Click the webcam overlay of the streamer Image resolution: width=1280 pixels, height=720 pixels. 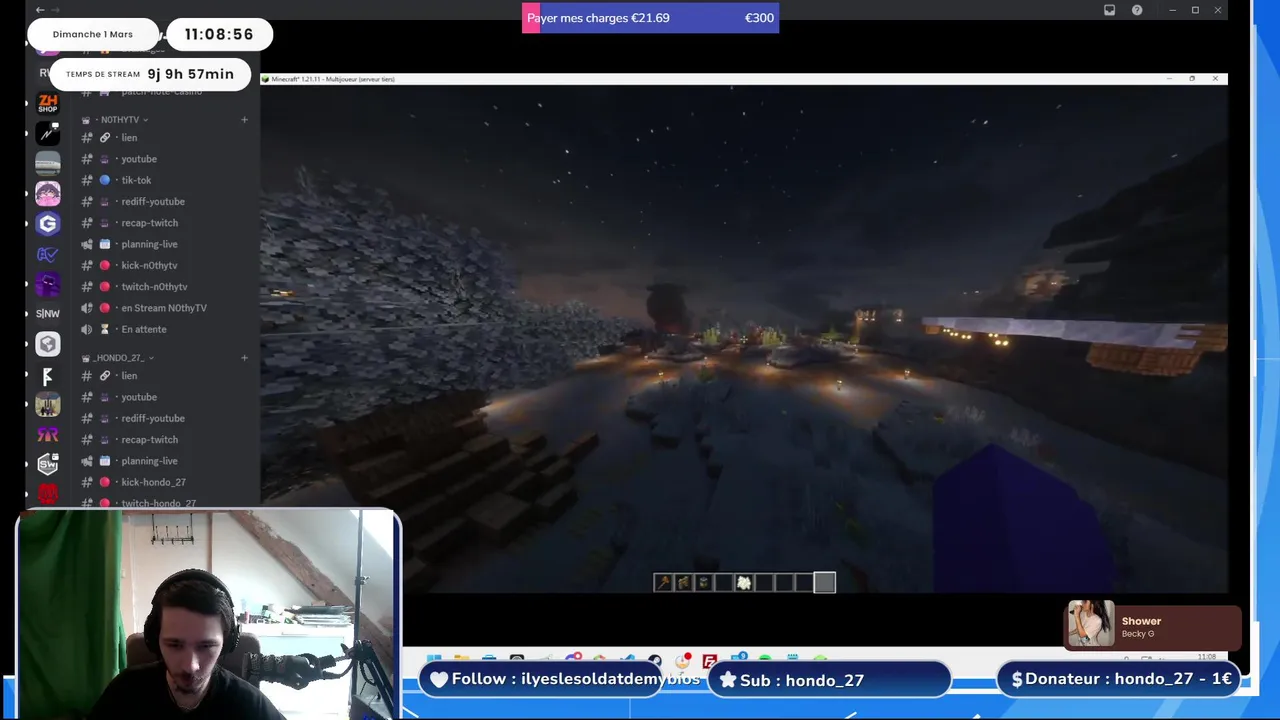[208, 615]
